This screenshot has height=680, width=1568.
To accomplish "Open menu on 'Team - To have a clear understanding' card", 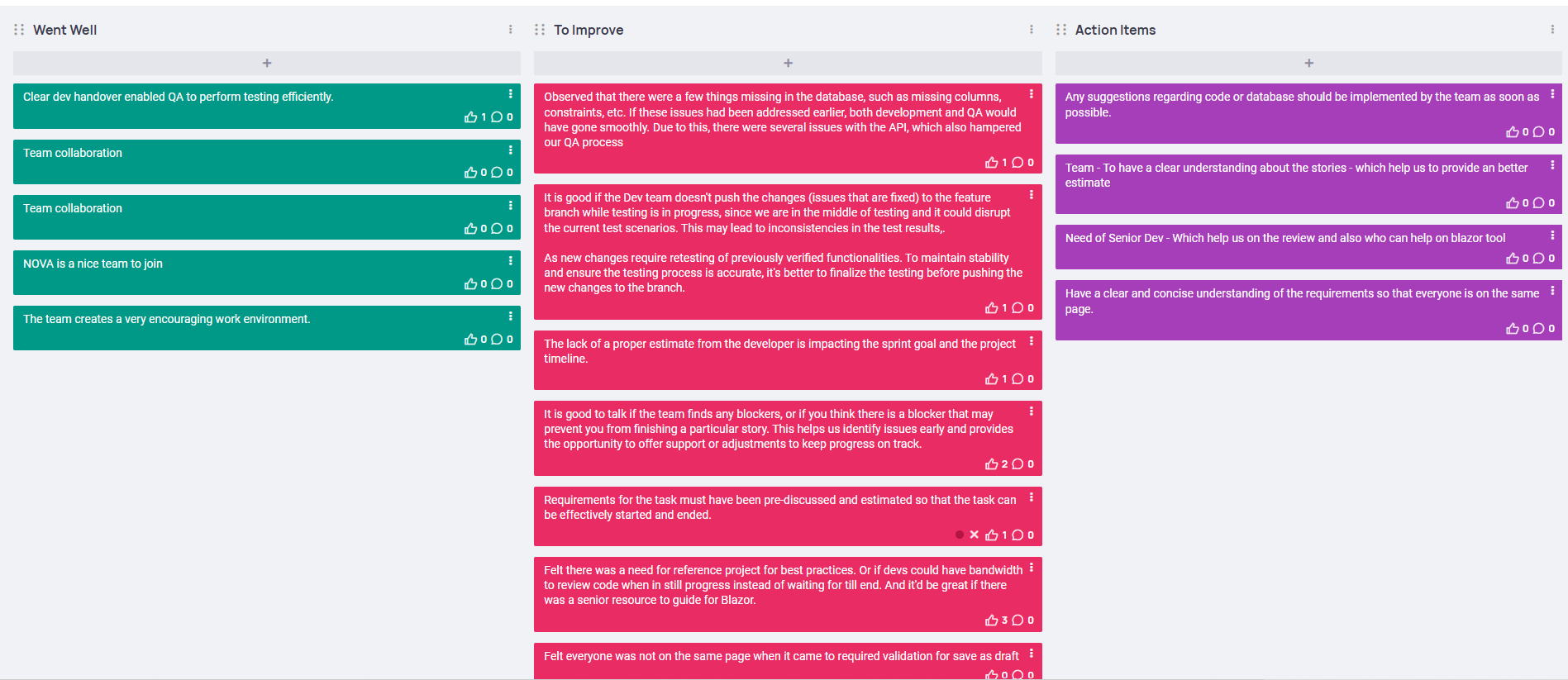I will 1552,165.
